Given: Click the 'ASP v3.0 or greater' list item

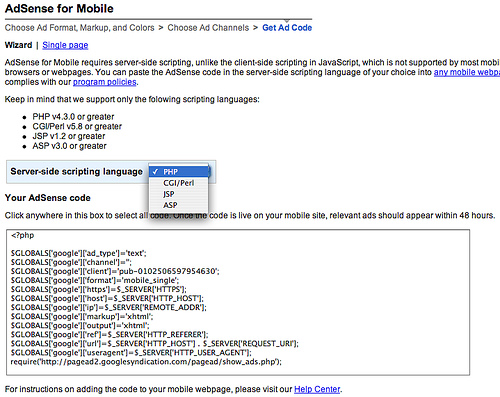Looking at the screenshot, I should (x=69, y=146).
